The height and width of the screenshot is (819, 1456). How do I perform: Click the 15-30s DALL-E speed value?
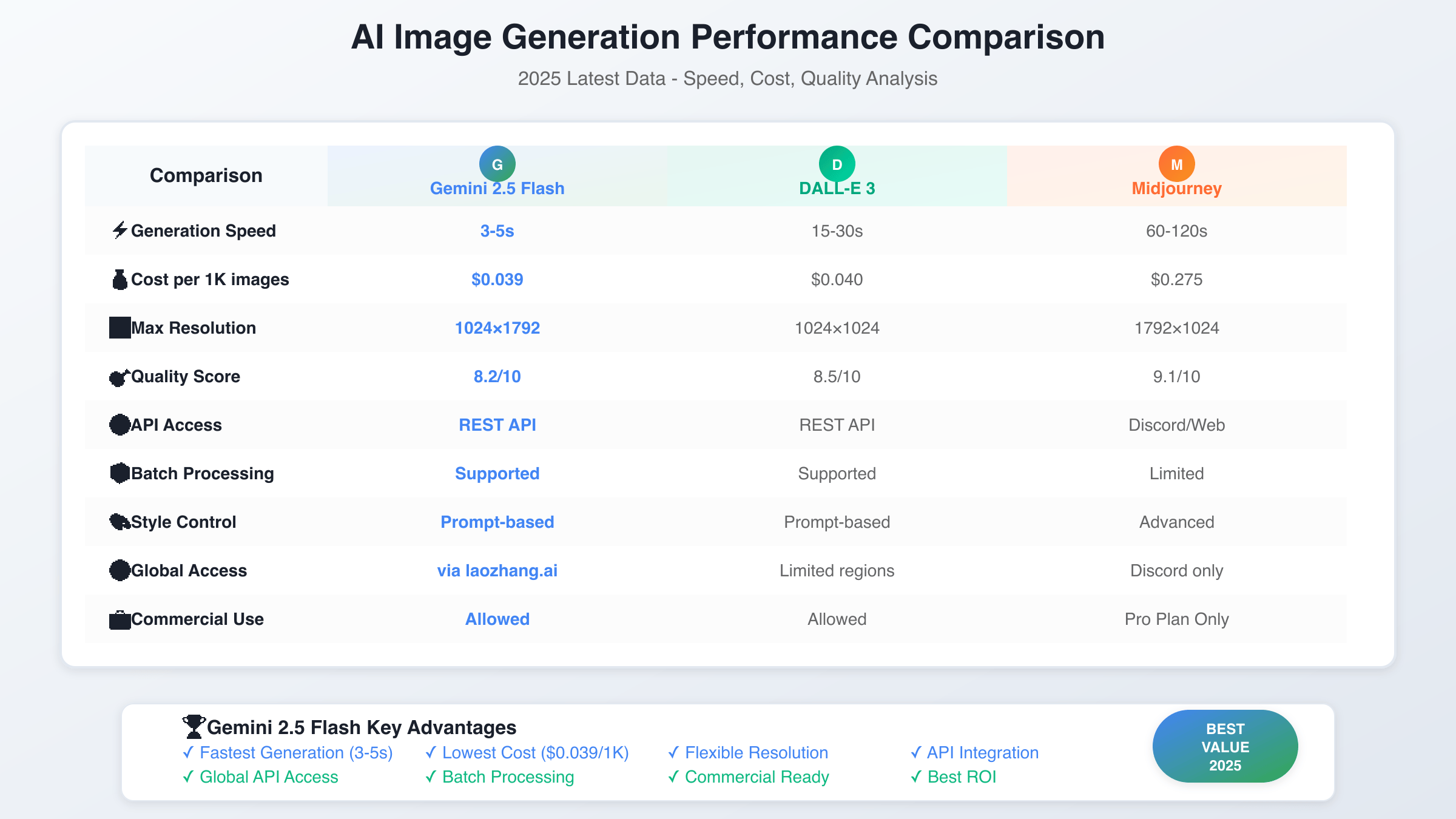(837, 231)
